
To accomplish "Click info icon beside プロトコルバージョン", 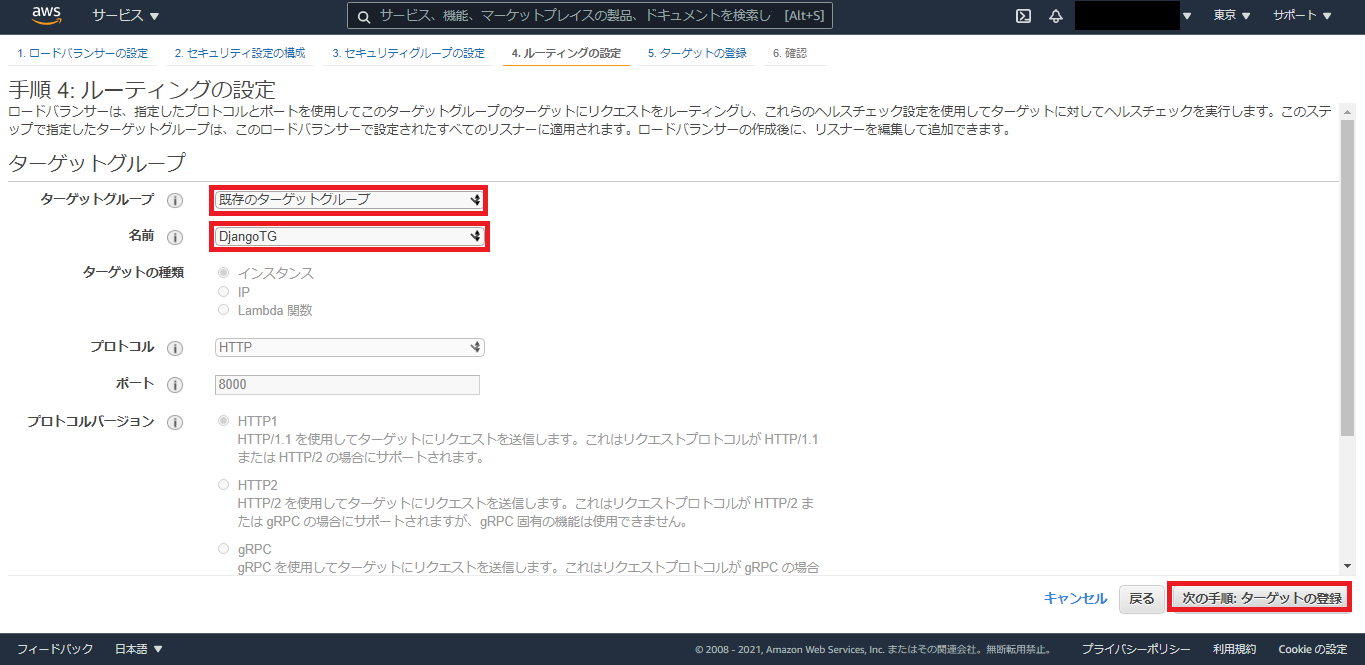I will 175,422.
